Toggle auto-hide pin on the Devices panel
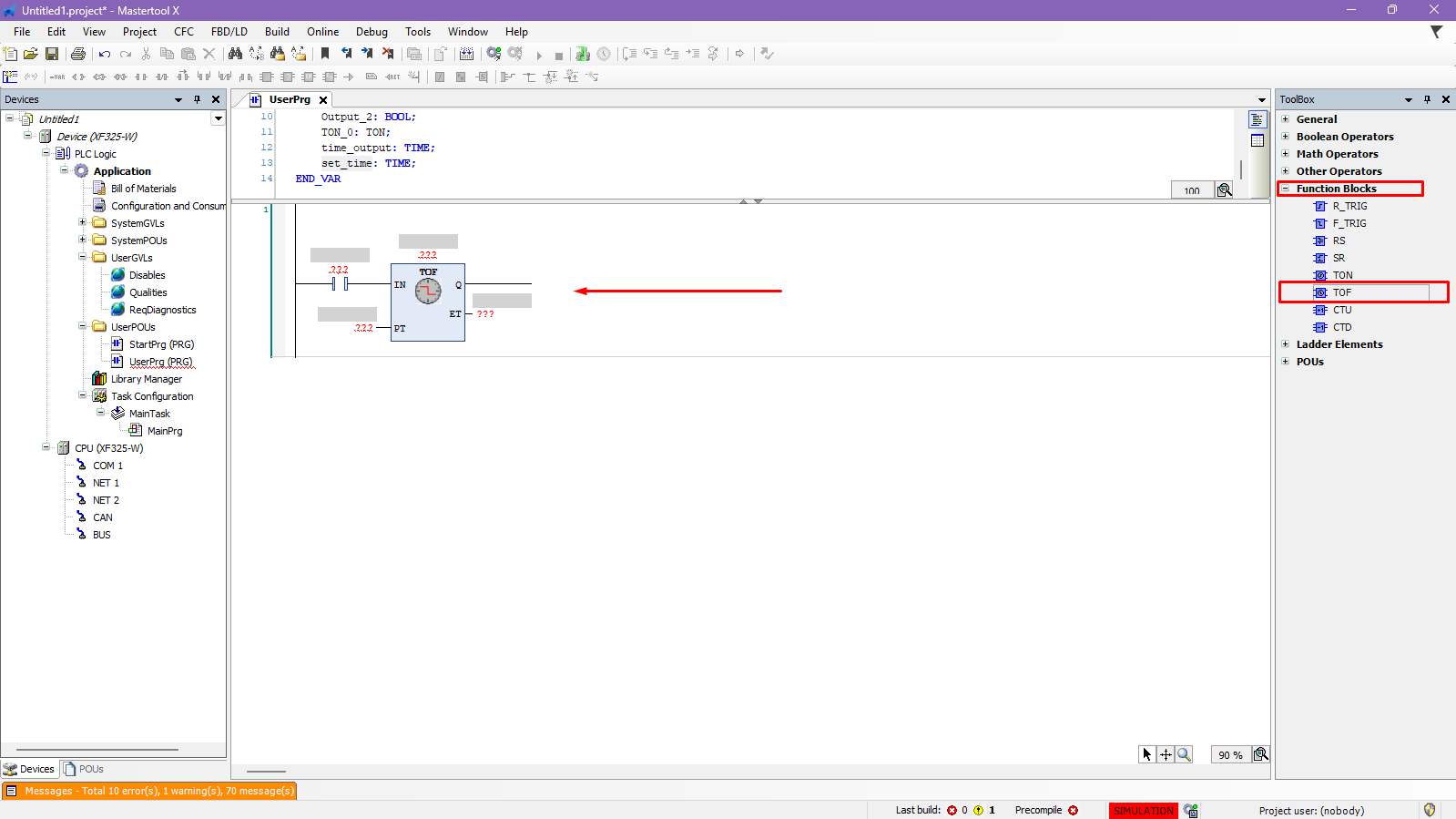Screen dimensions: 1456x819 pyautogui.click(x=197, y=99)
